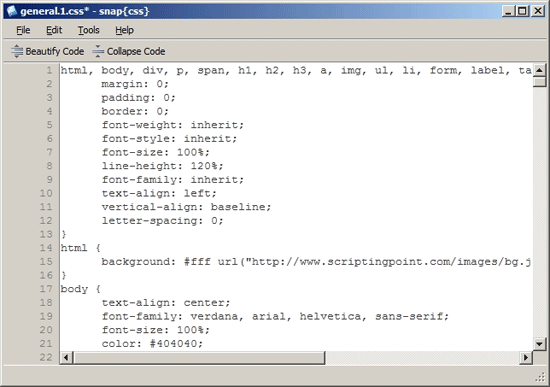Click 'font-size: 100%;' on line 20
The image size is (550, 387).
tap(155, 330)
